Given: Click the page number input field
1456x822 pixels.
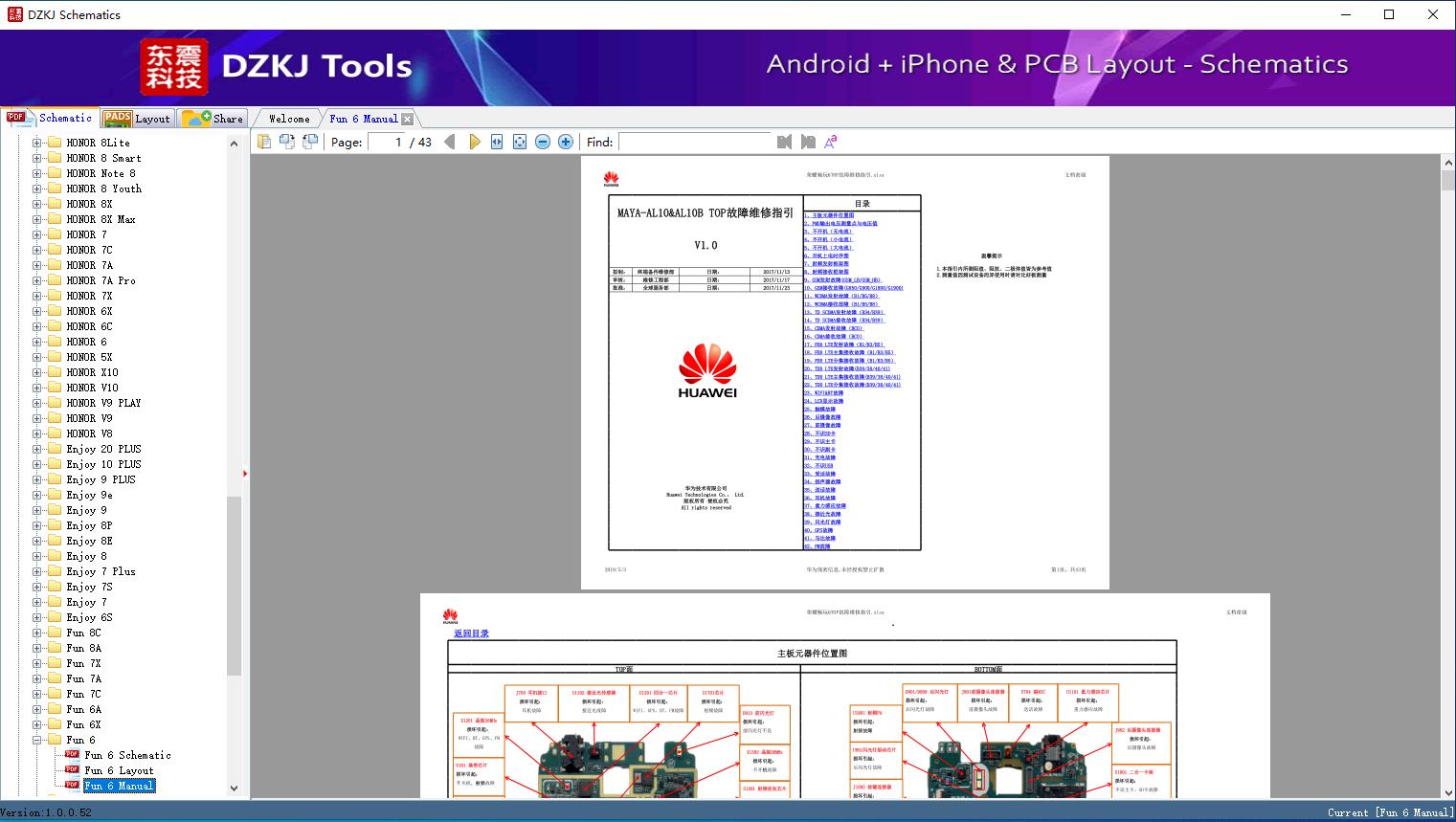Looking at the screenshot, I should (x=387, y=142).
